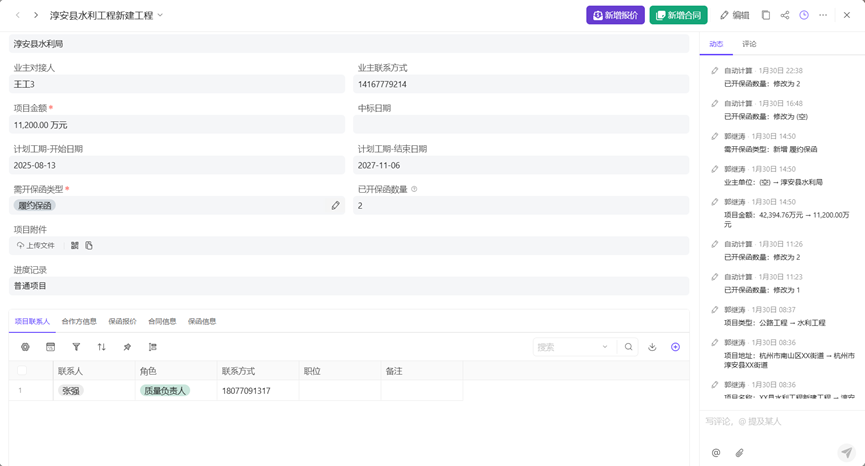The width and height of the screenshot is (865, 466).
Task: Click the download icon next to search
Action: pos(652,347)
